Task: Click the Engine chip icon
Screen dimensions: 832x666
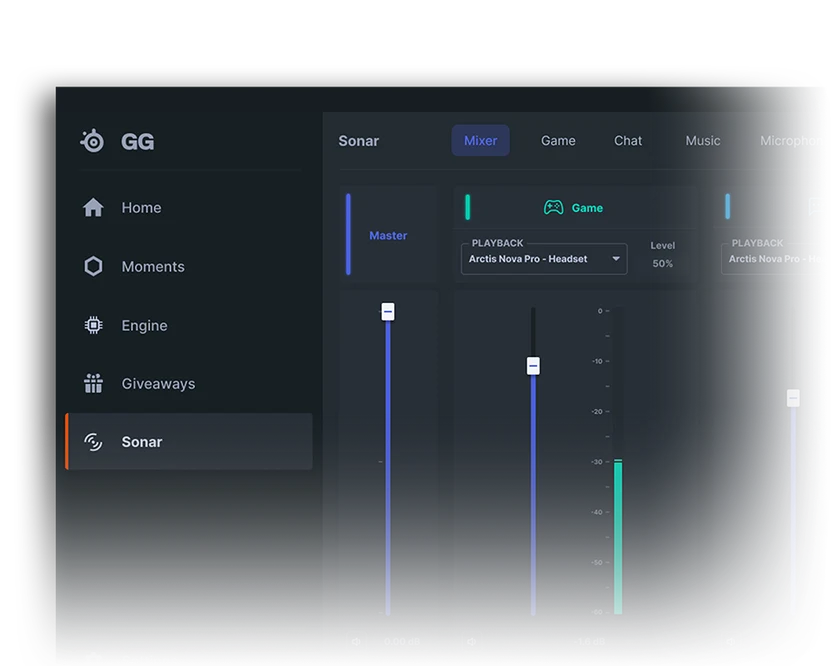Action: pos(93,325)
